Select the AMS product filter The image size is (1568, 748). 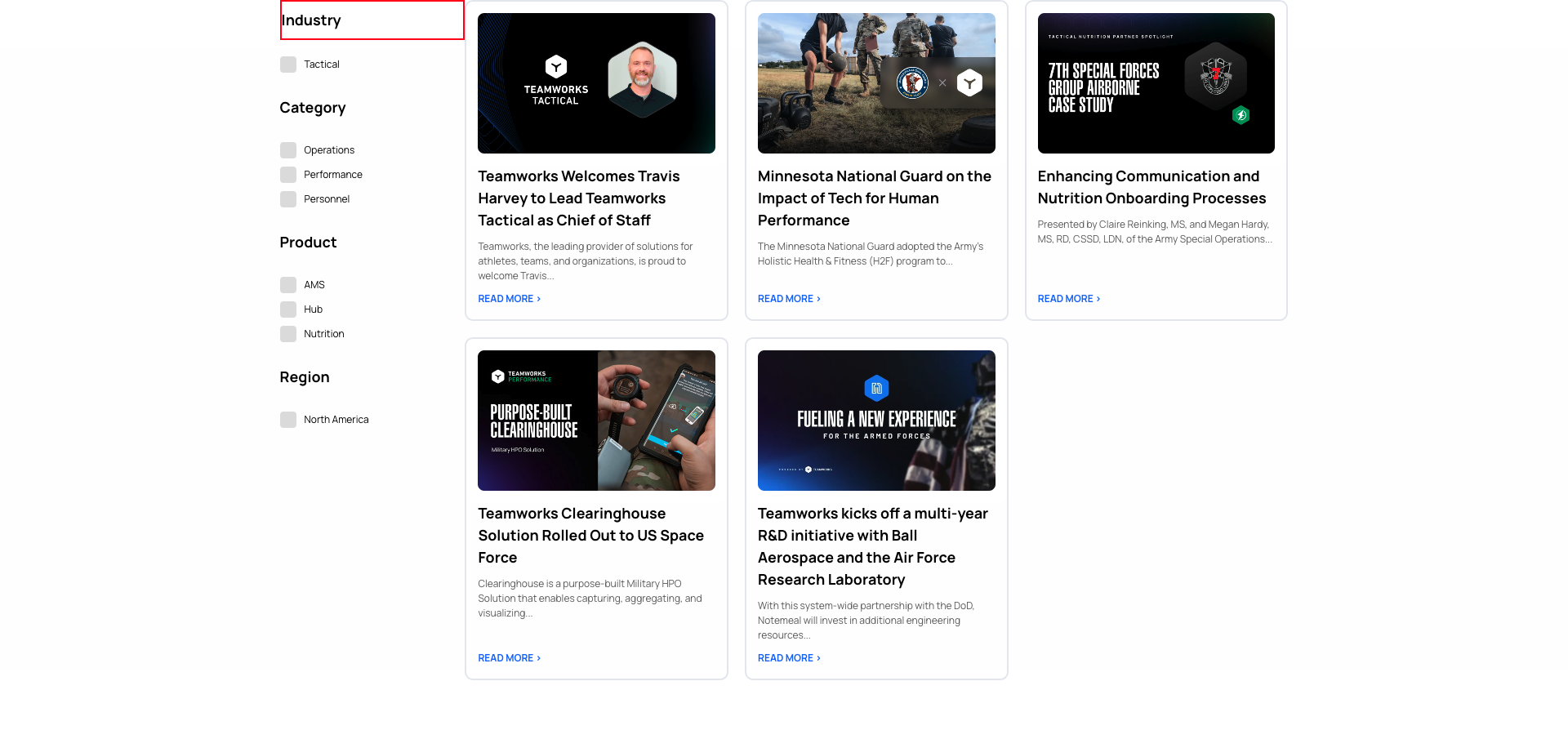[x=288, y=284]
